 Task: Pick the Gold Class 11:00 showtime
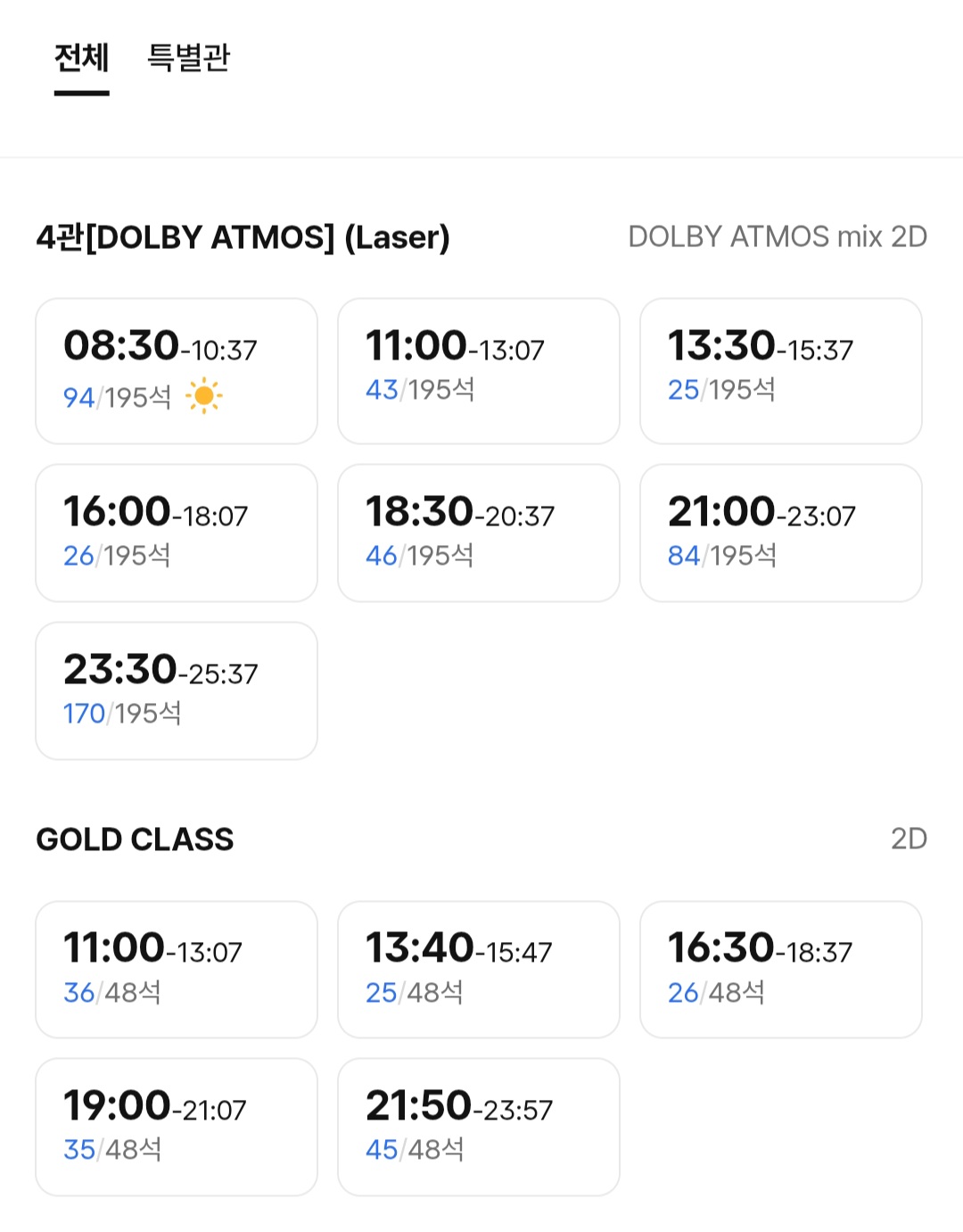(x=177, y=970)
